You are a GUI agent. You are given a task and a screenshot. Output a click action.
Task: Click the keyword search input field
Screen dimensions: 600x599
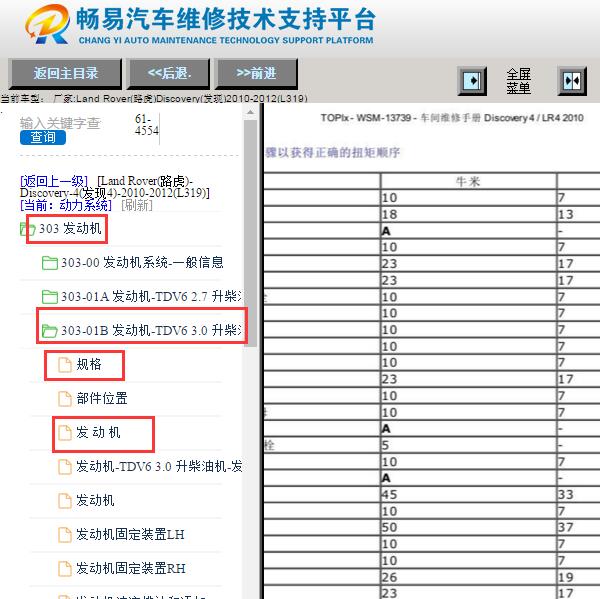tap(60, 123)
